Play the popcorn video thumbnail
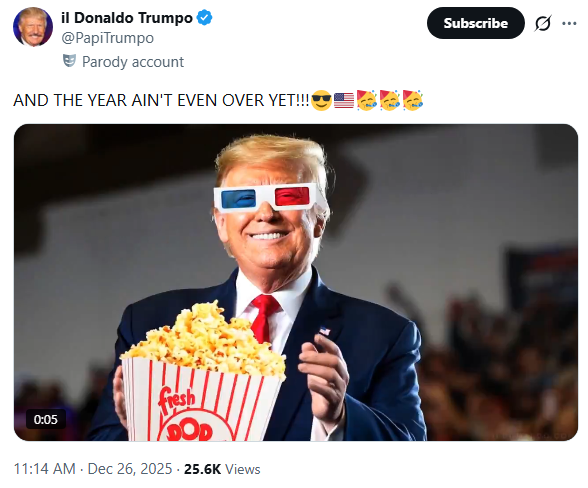The height and width of the screenshot is (488, 588). (x=296, y=282)
